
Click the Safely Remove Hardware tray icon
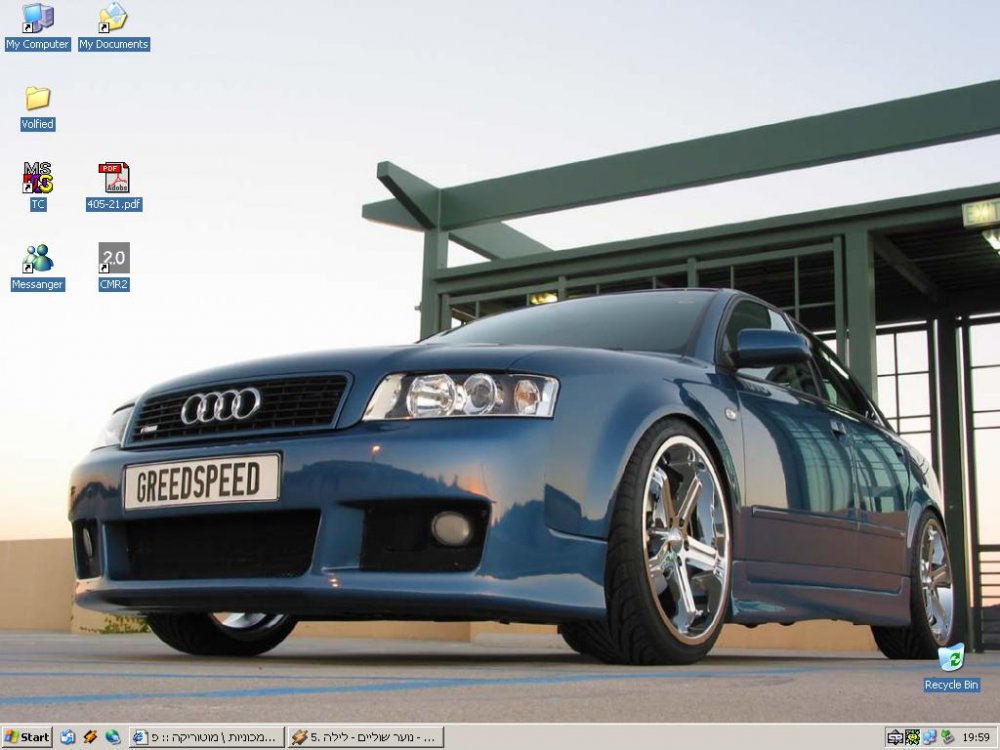point(947,738)
